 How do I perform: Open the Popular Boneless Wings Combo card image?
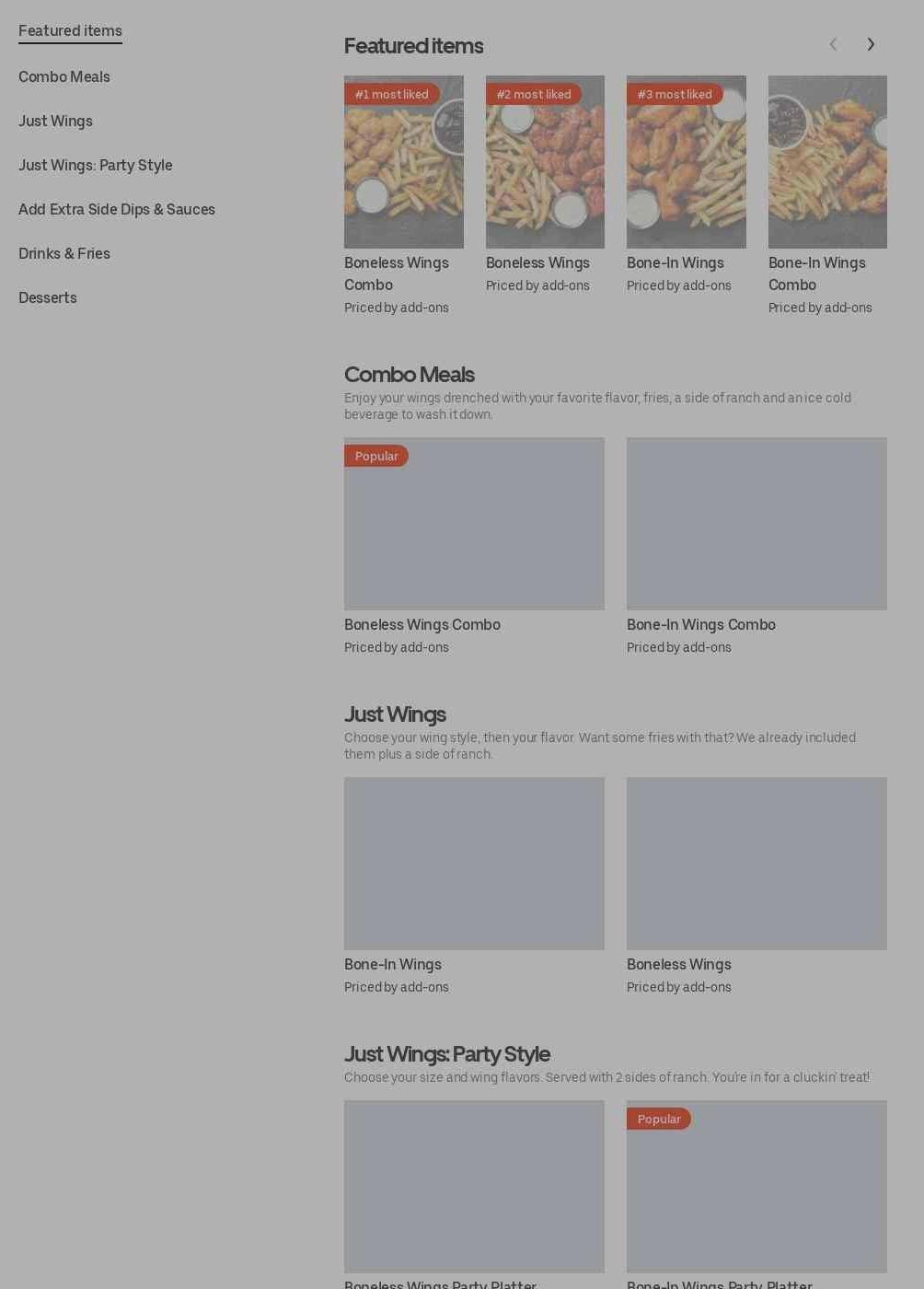click(x=474, y=524)
